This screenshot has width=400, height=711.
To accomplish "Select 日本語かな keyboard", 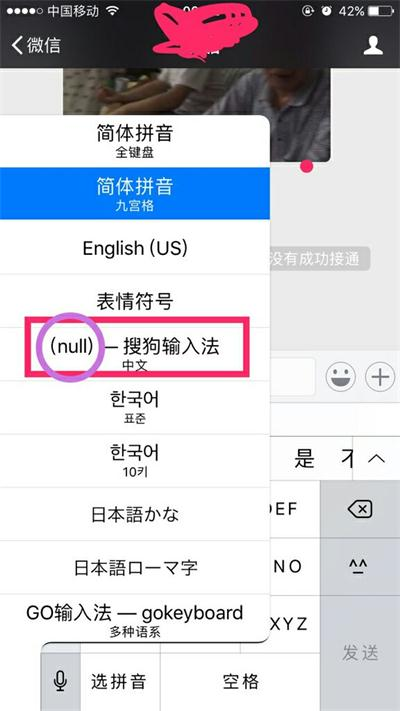I will click(x=135, y=514).
